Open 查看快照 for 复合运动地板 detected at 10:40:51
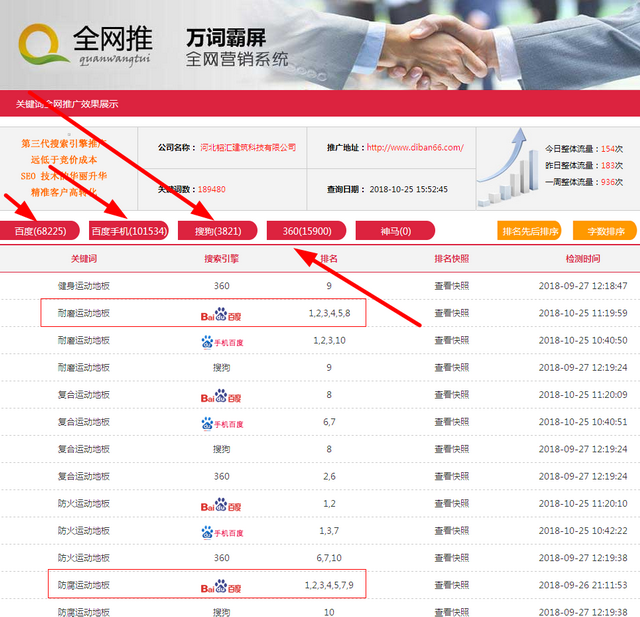Image resolution: width=640 pixels, height=617 pixels. [451, 422]
